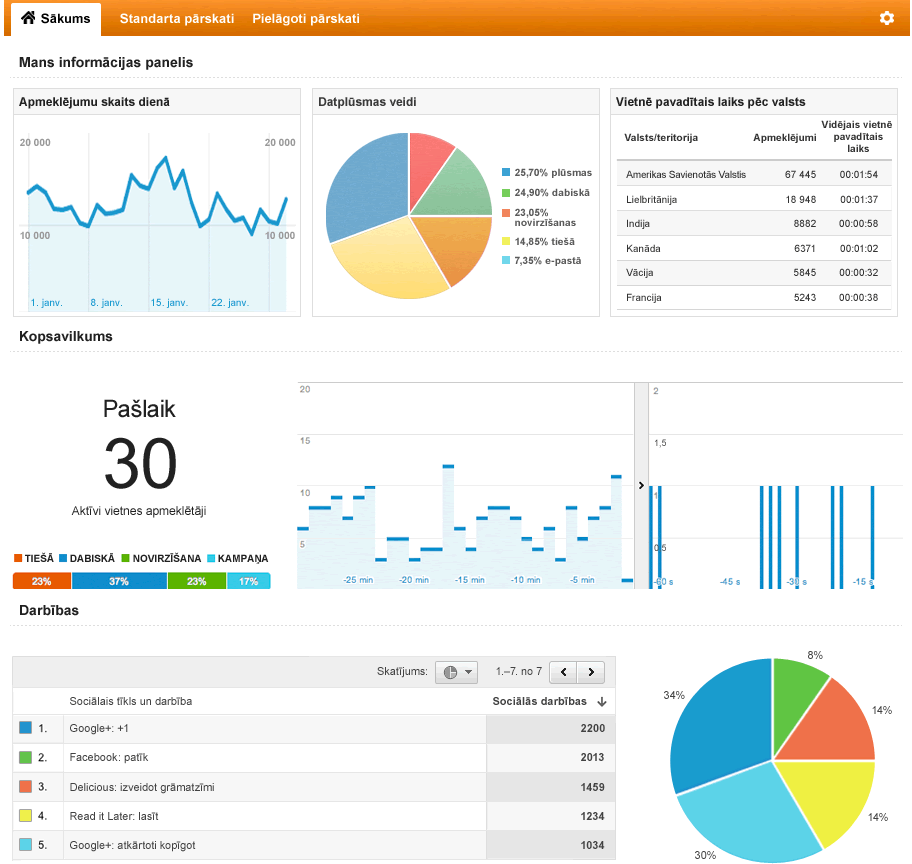
Task: Expand the realtime chart divider arrow
Action: point(641,485)
